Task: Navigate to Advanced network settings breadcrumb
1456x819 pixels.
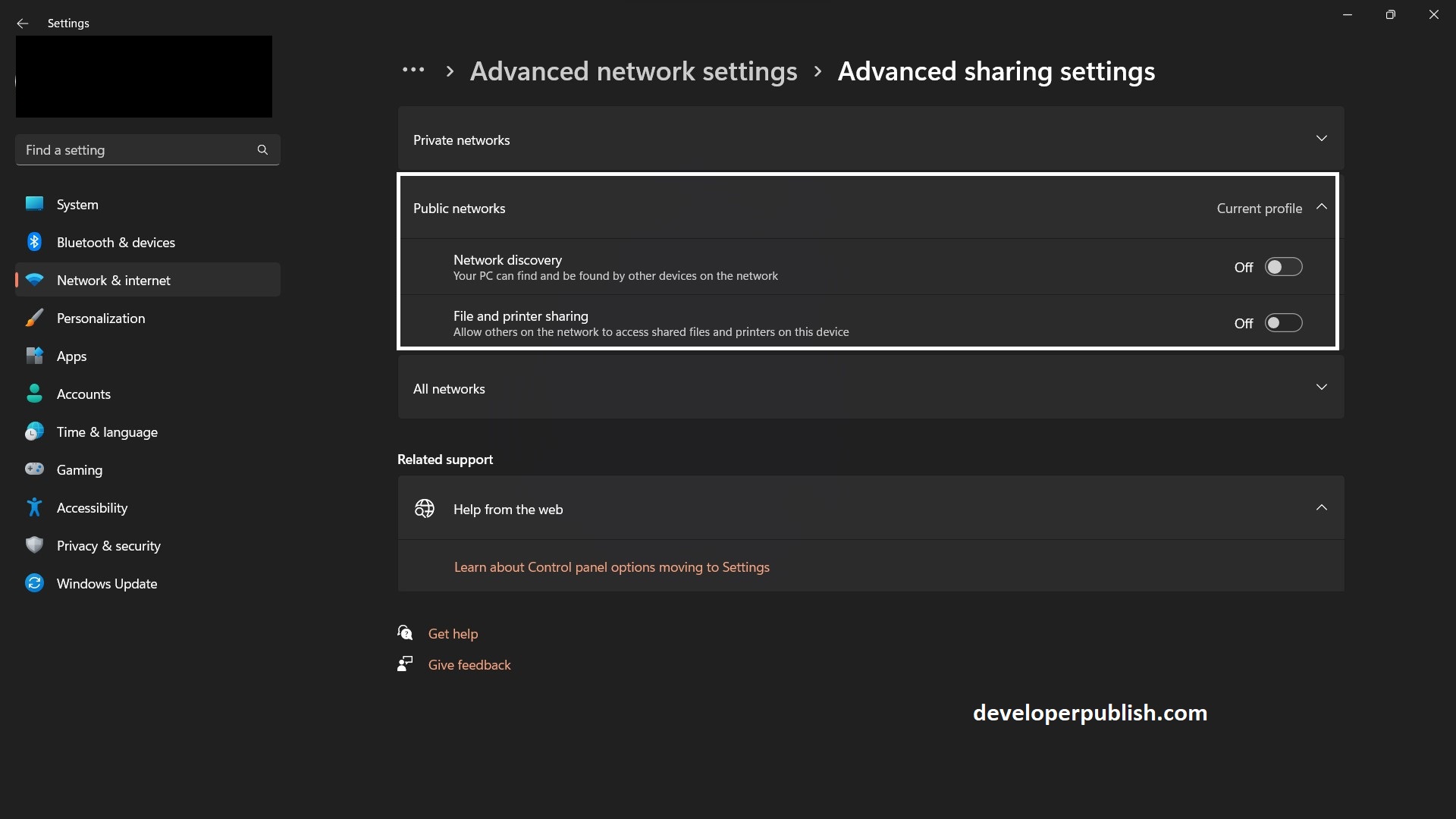Action: click(634, 71)
